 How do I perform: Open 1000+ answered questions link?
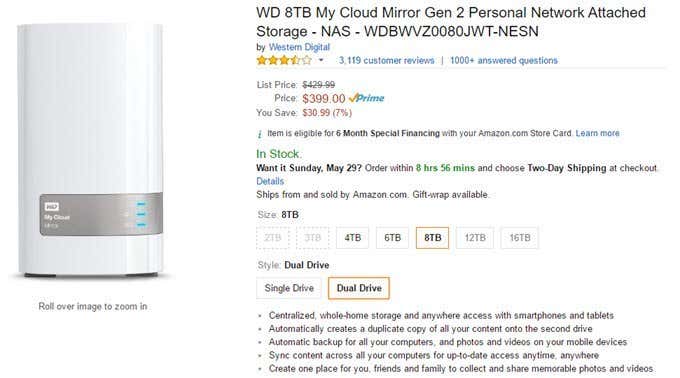point(504,61)
